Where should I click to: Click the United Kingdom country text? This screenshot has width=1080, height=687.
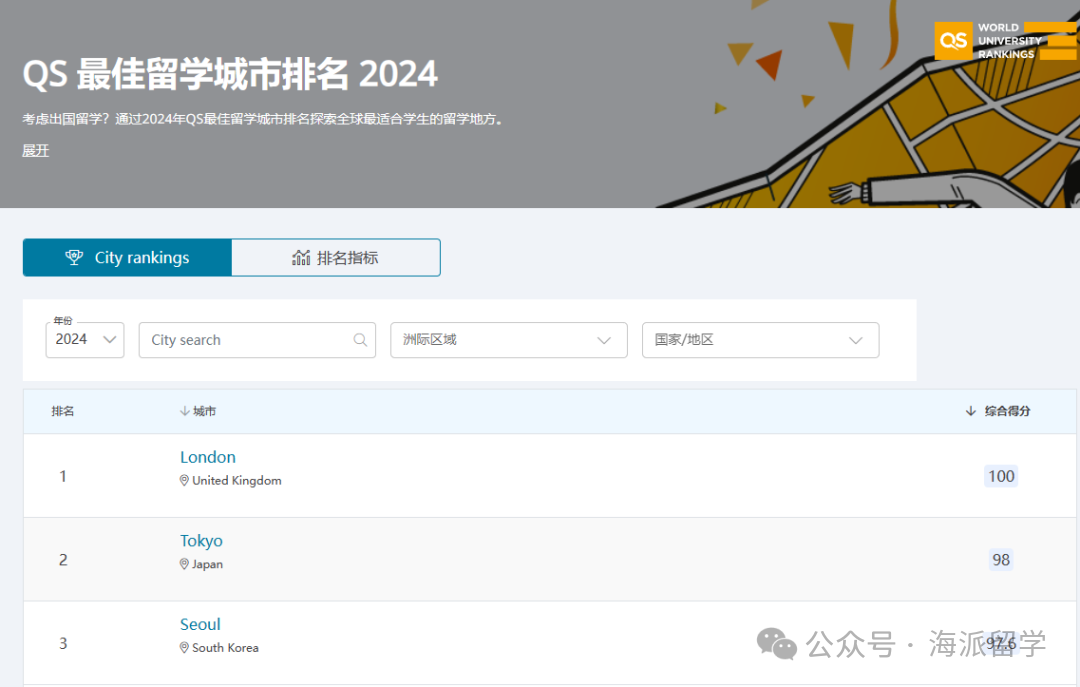237,480
